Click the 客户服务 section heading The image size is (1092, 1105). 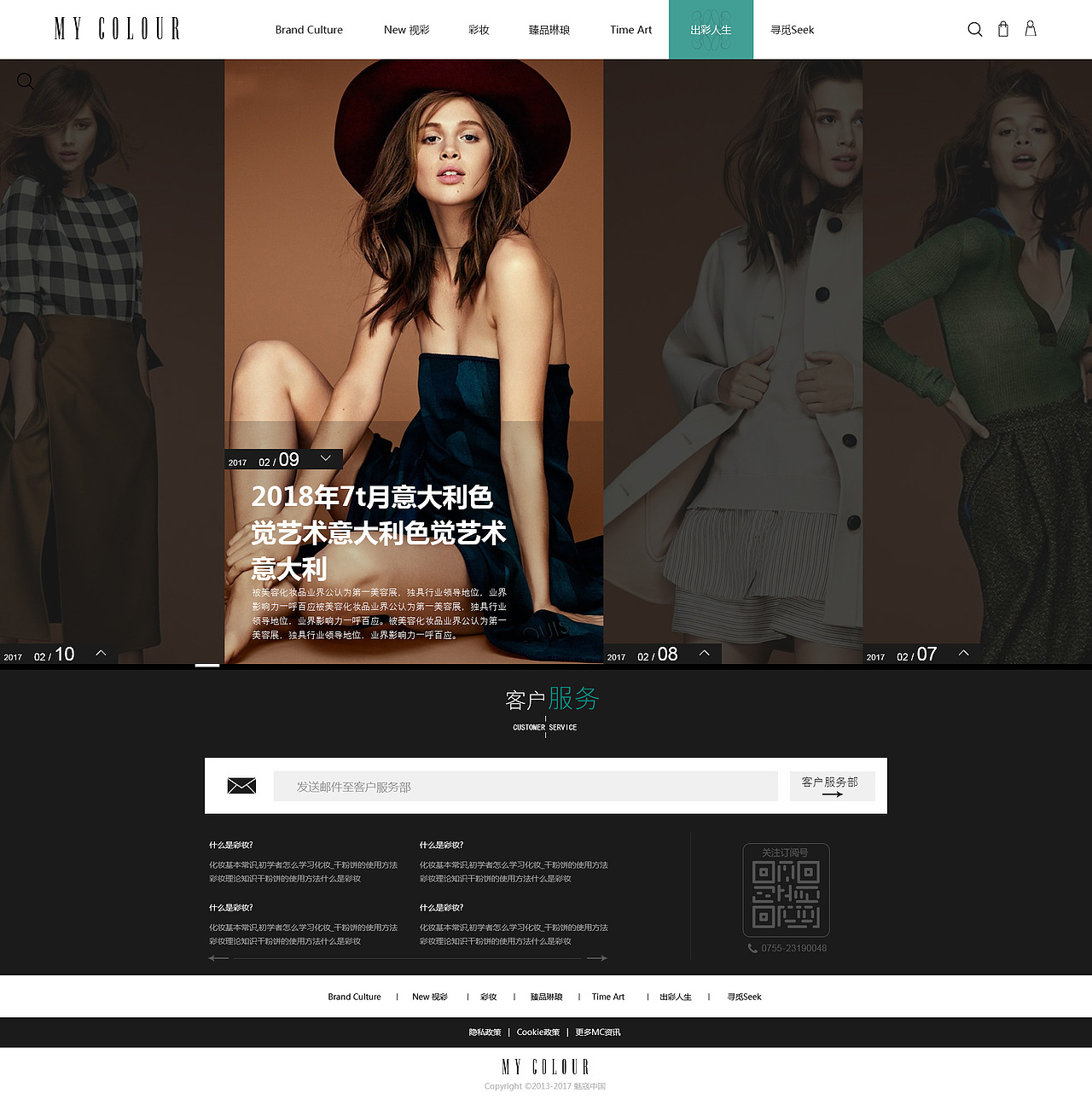coord(552,699)
